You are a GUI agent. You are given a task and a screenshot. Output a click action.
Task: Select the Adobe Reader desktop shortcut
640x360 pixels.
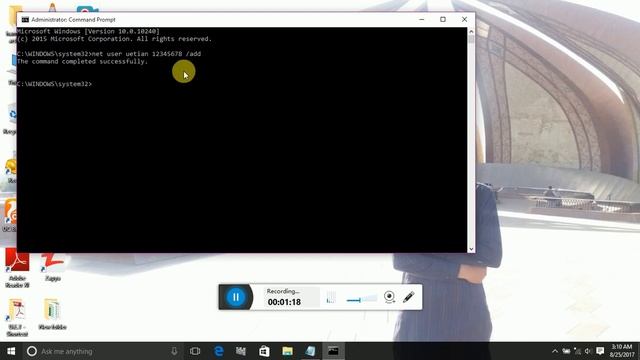tap(17, 268)
